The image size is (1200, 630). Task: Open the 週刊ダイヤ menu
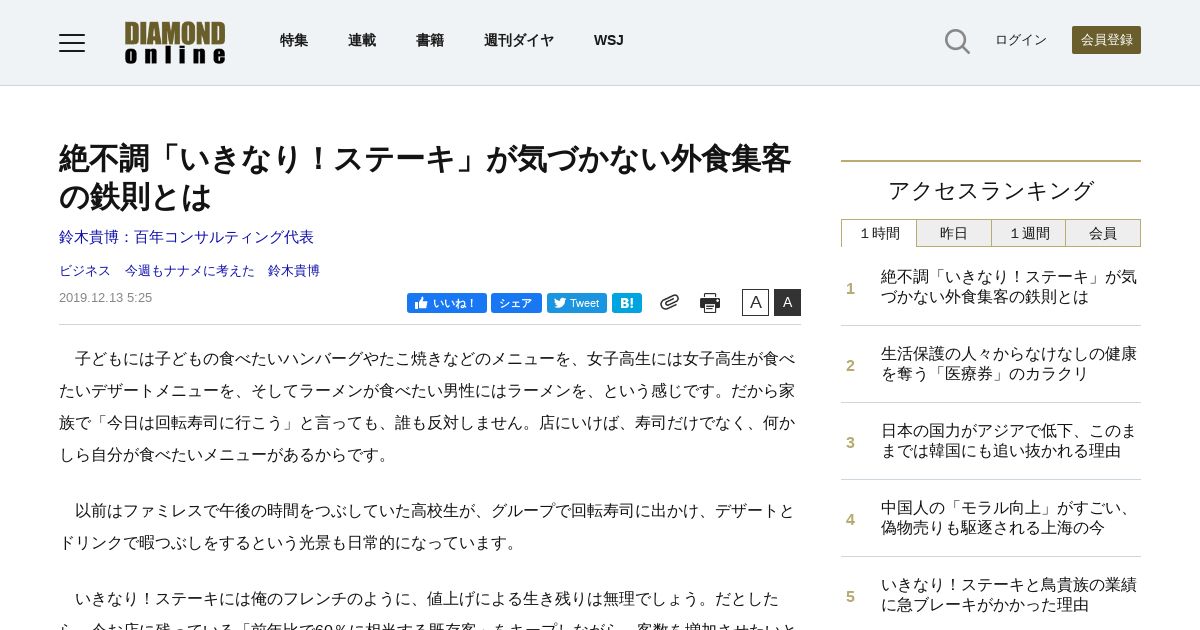pos(519,40)
